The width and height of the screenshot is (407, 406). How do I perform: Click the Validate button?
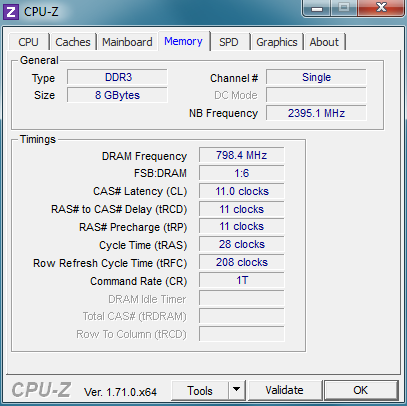[284, 390]
